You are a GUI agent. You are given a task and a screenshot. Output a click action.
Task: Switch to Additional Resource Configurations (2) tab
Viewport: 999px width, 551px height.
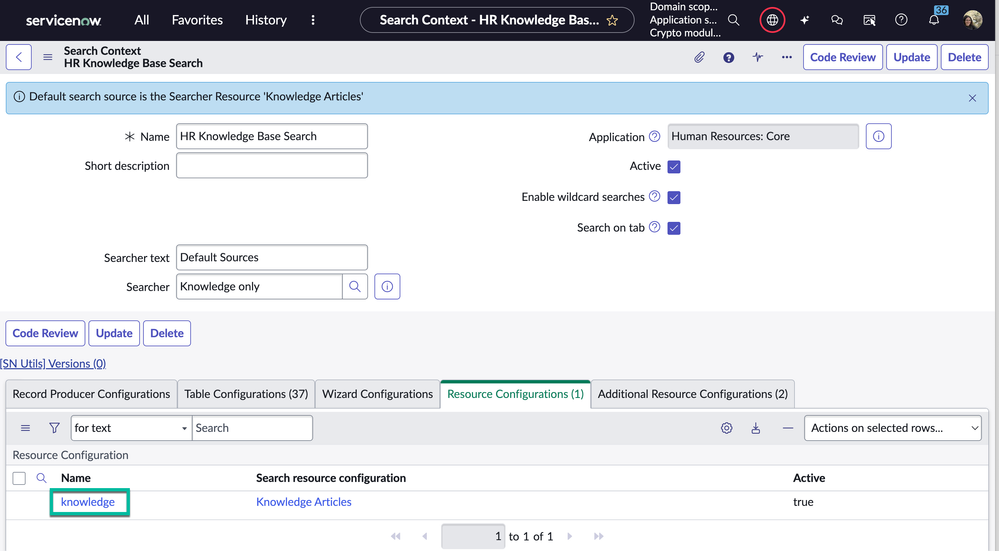pos(693,394)
